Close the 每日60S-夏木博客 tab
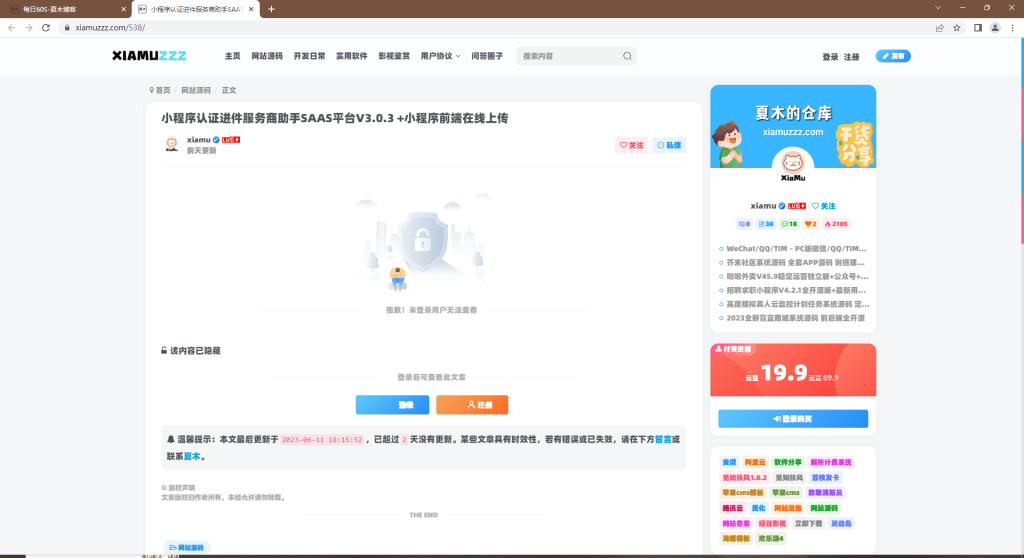The image size is (1024, 558). 123,9
